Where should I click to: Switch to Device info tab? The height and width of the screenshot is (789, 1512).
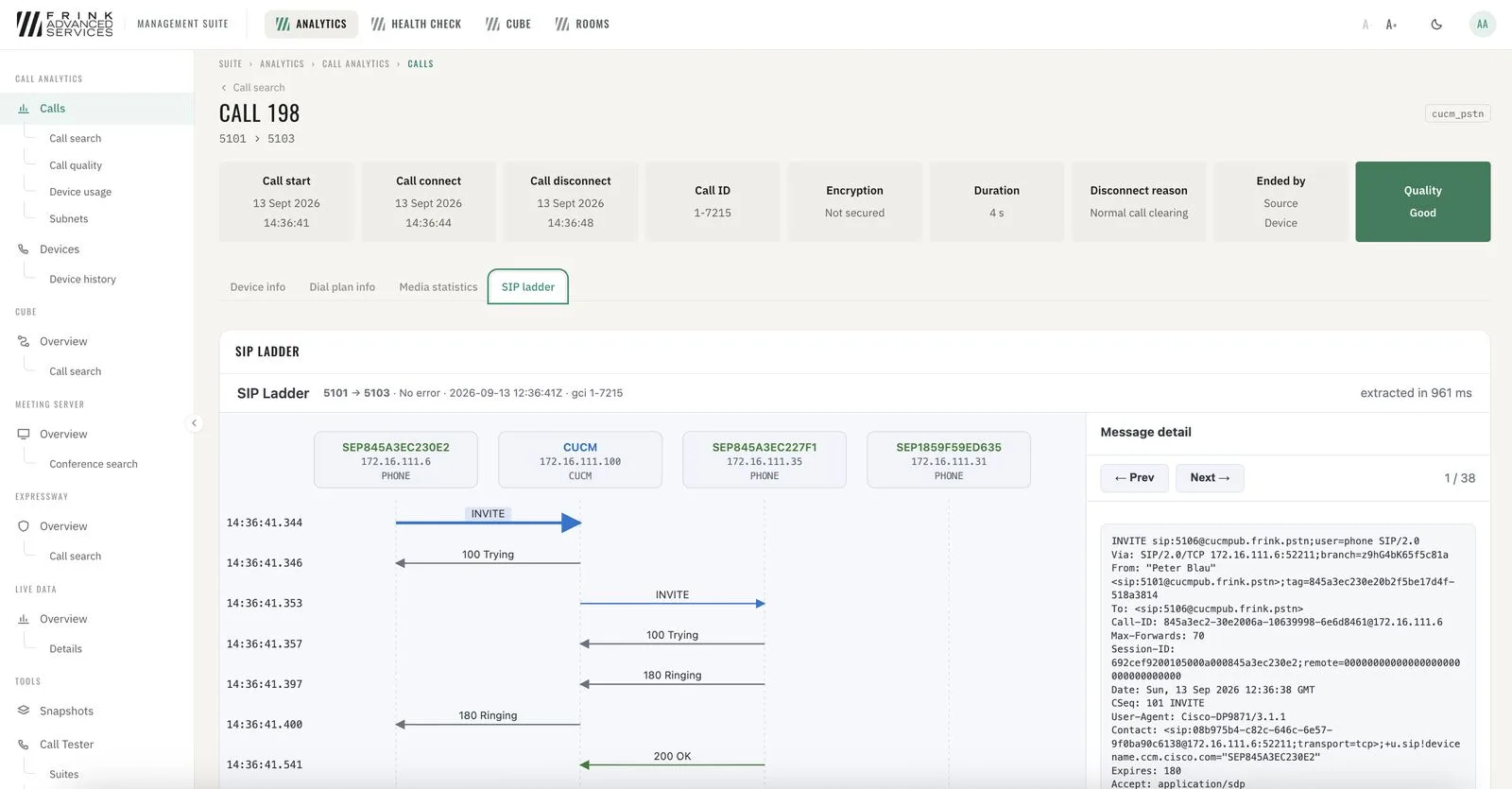[x=258, y=287]
